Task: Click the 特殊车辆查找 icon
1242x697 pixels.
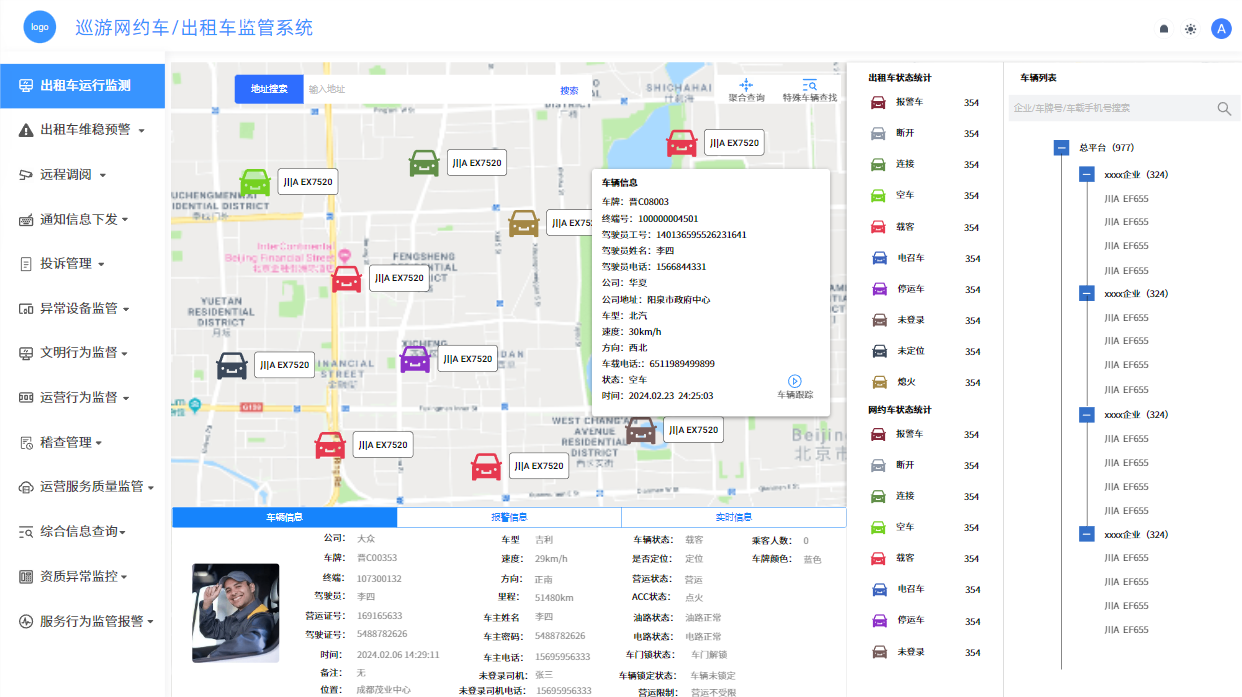Action: [x=809, y=87]
